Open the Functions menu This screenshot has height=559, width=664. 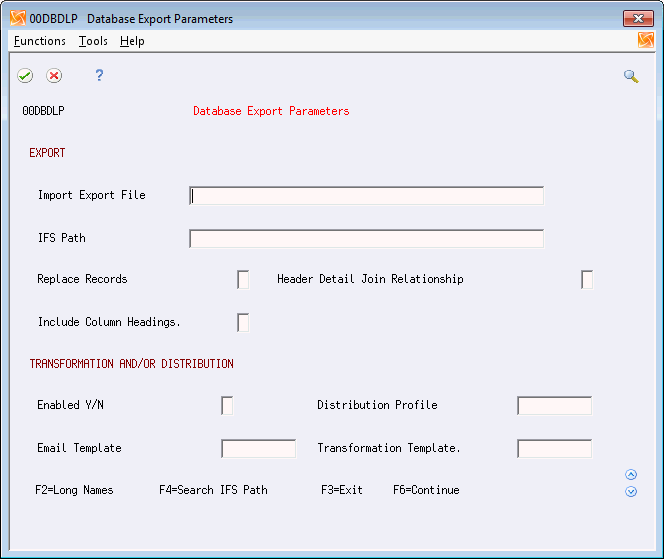(40, 41)
